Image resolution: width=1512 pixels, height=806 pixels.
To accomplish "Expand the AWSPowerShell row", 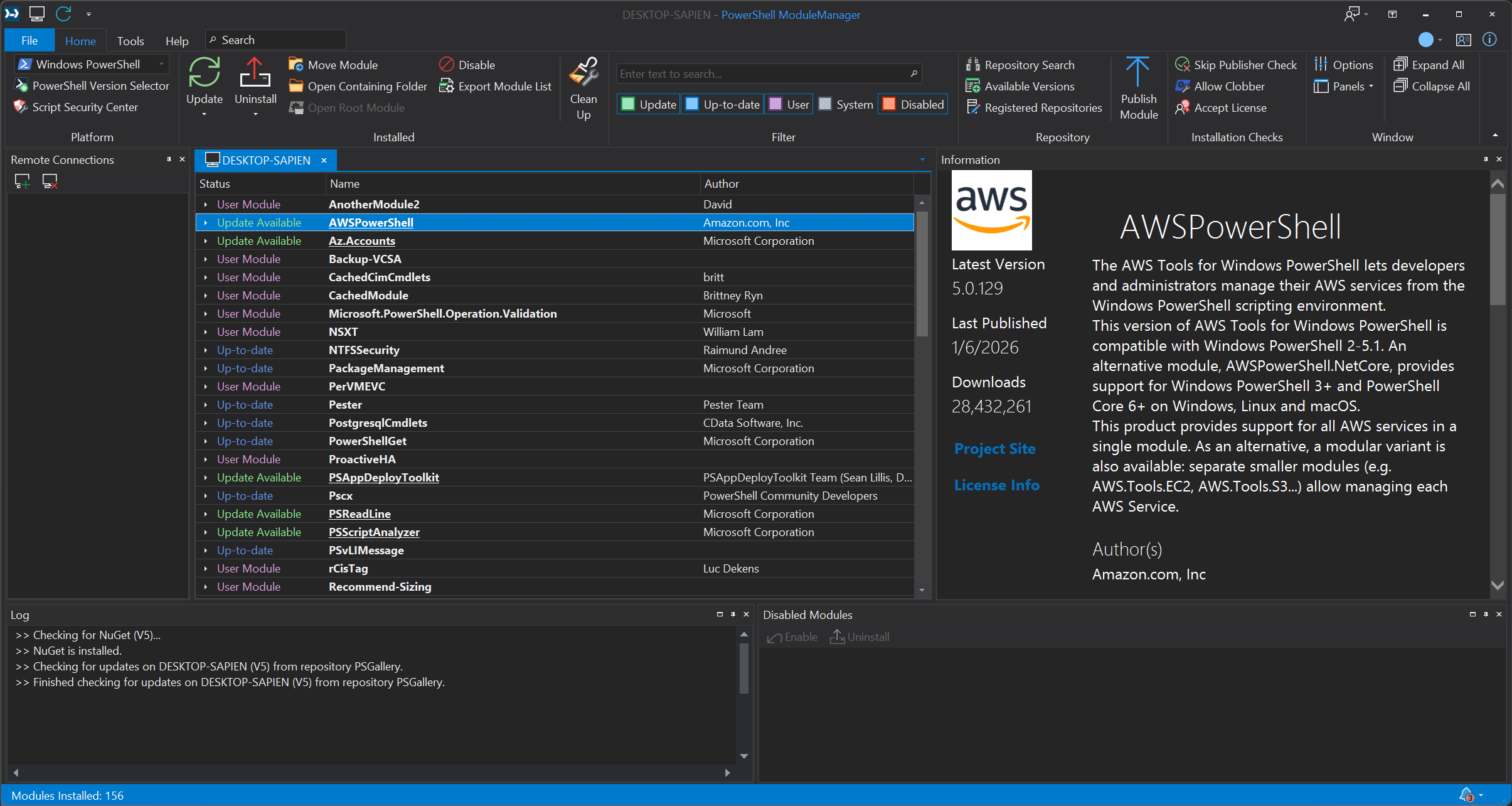I will (x=205, y=223).
